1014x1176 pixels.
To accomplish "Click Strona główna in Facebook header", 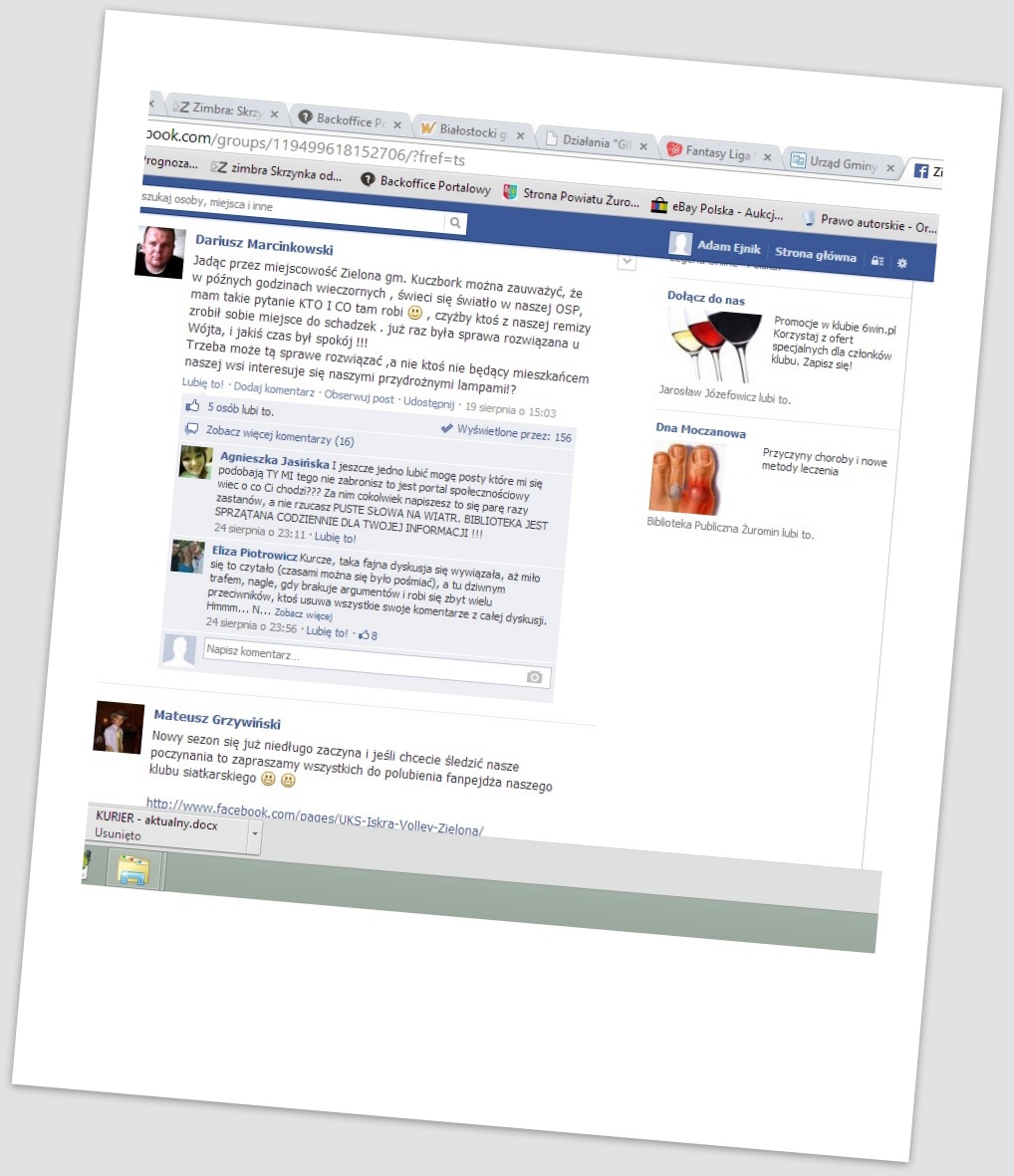I will (x=815, y=254).
